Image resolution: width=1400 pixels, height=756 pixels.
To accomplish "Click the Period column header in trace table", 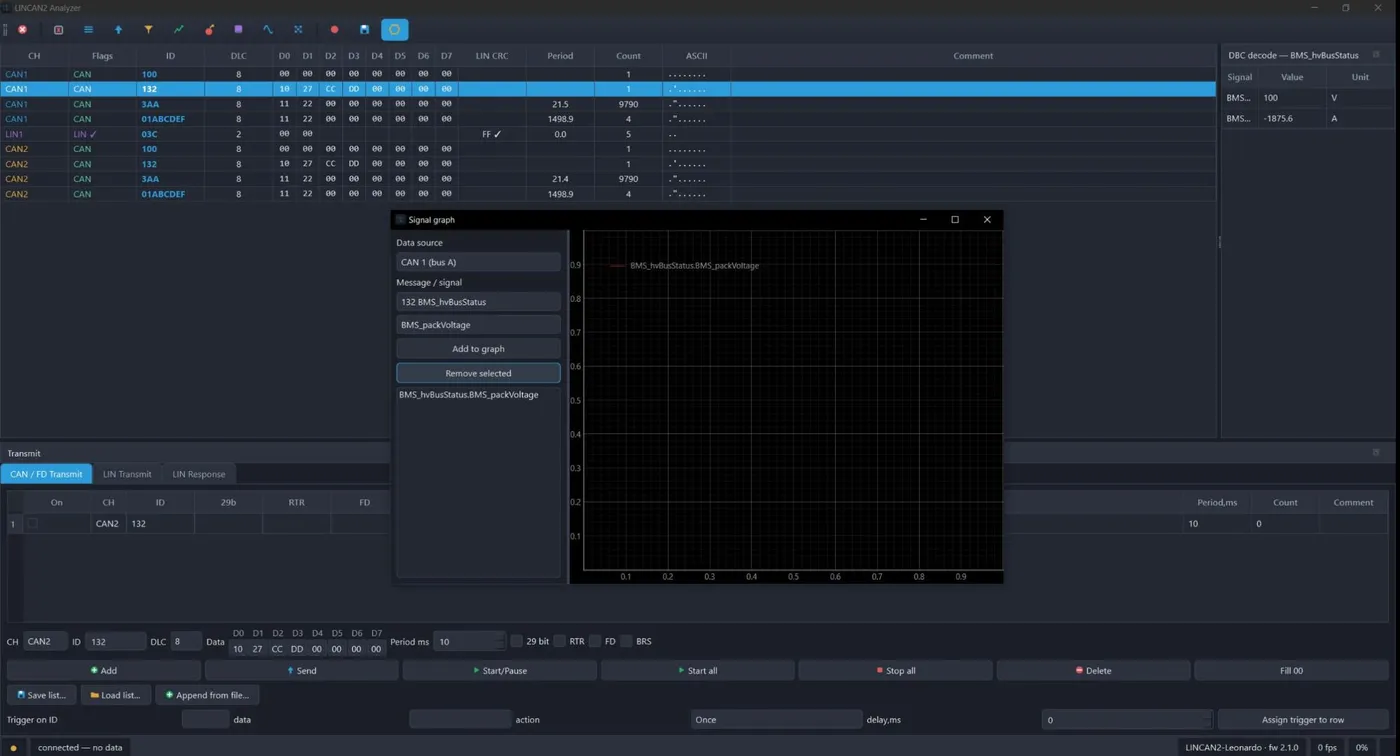I will [x=560, y=55].
